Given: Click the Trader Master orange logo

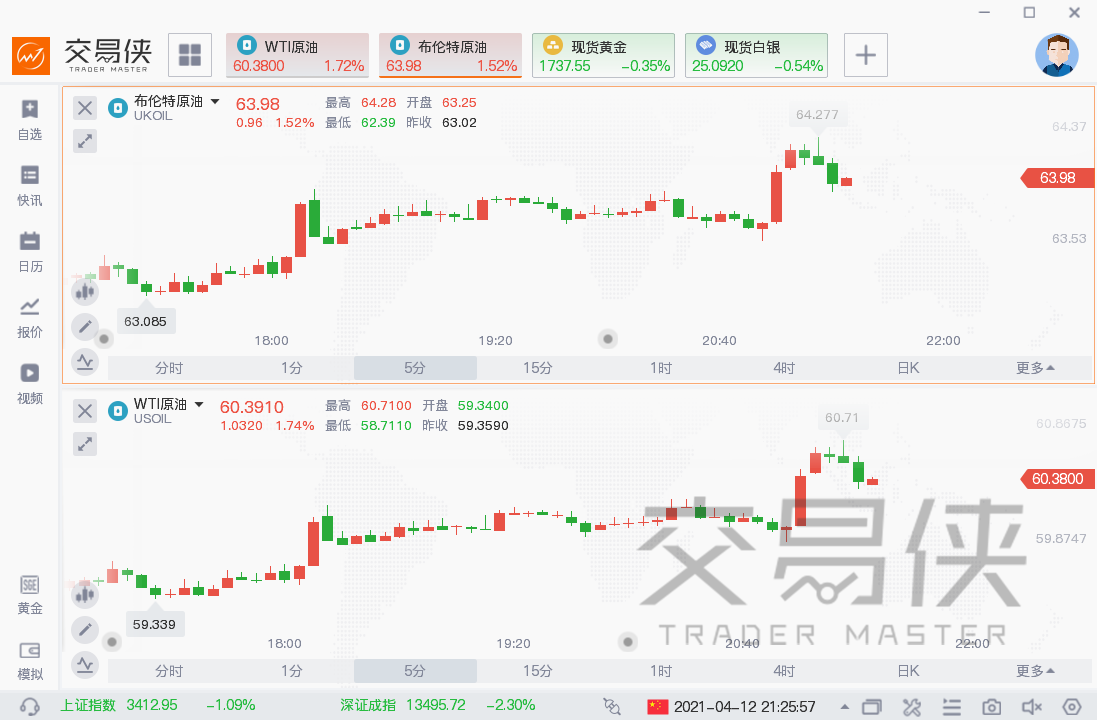Looking at the screenshot, I should tap(31, 55).
